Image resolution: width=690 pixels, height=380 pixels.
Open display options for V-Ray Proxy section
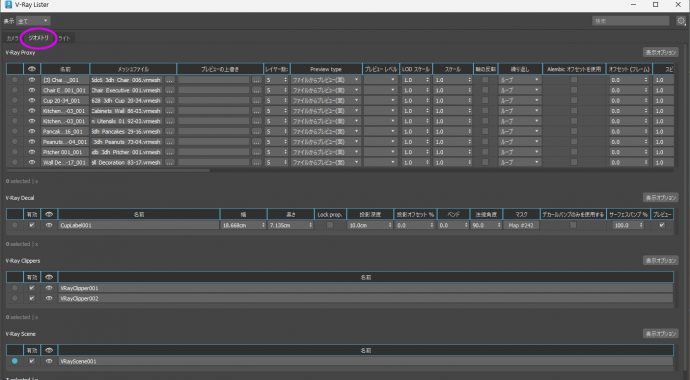(x=660, y=52)
